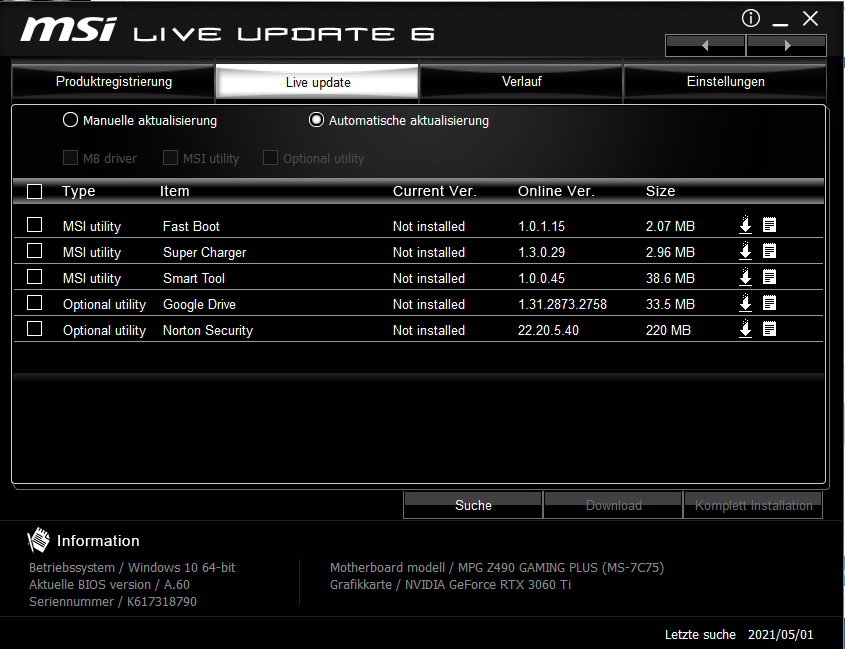The width and height of the screenshot is (845, 649).
Task: Click the 33.5 MB size value
Action: 670,305
